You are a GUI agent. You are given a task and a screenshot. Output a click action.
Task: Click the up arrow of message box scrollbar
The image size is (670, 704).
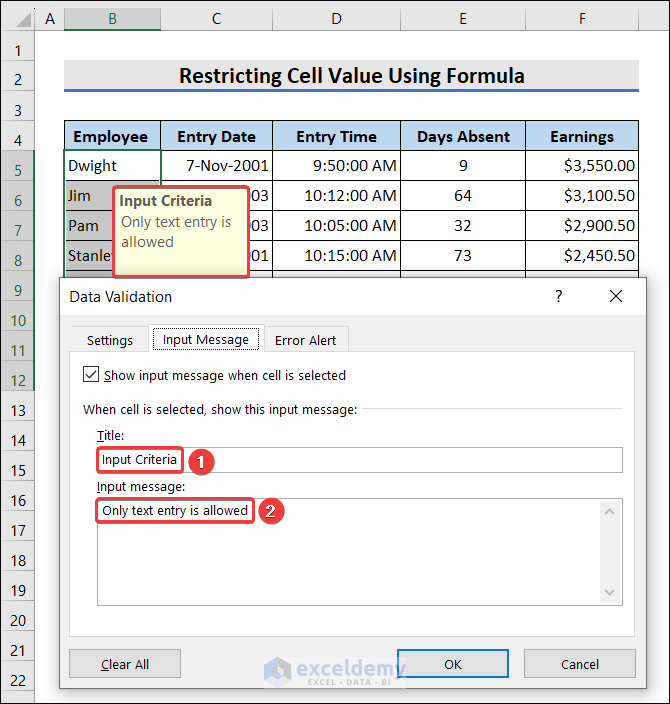(x=609, y=511)
